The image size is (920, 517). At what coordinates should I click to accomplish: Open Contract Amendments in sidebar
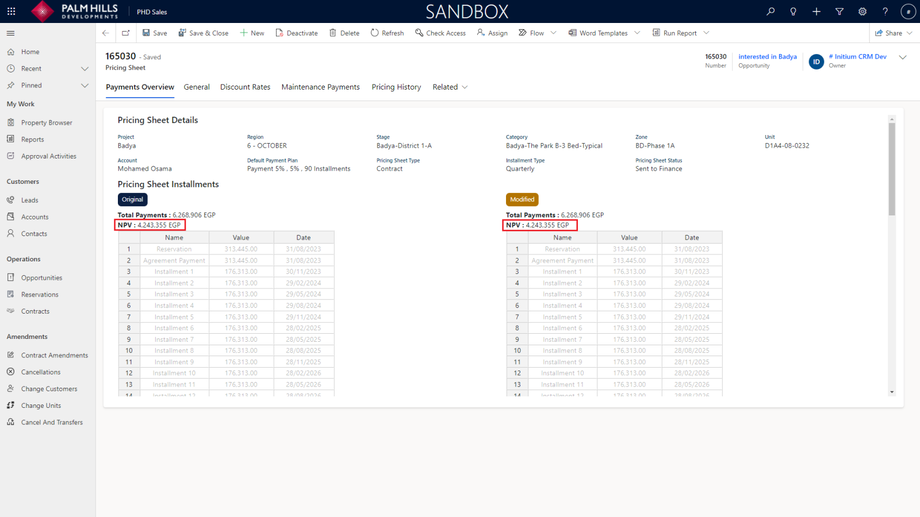54,355
